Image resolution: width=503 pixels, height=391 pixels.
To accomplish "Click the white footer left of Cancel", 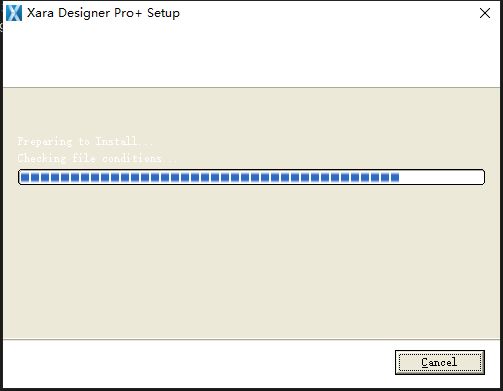I will click(x=199, y=362).
